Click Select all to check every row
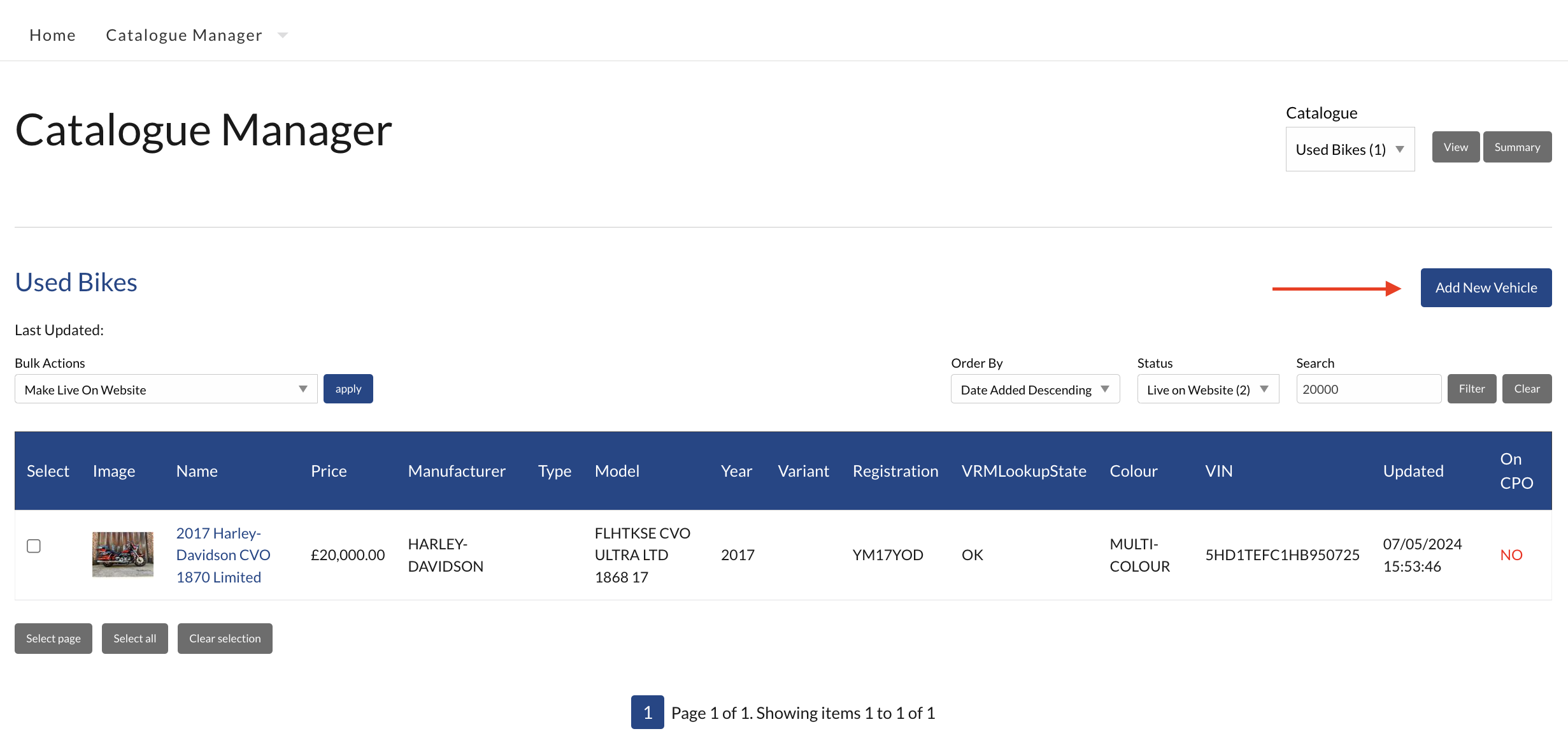The height and width of the screenshot is (752, 1568). click(x=134, y=638)
